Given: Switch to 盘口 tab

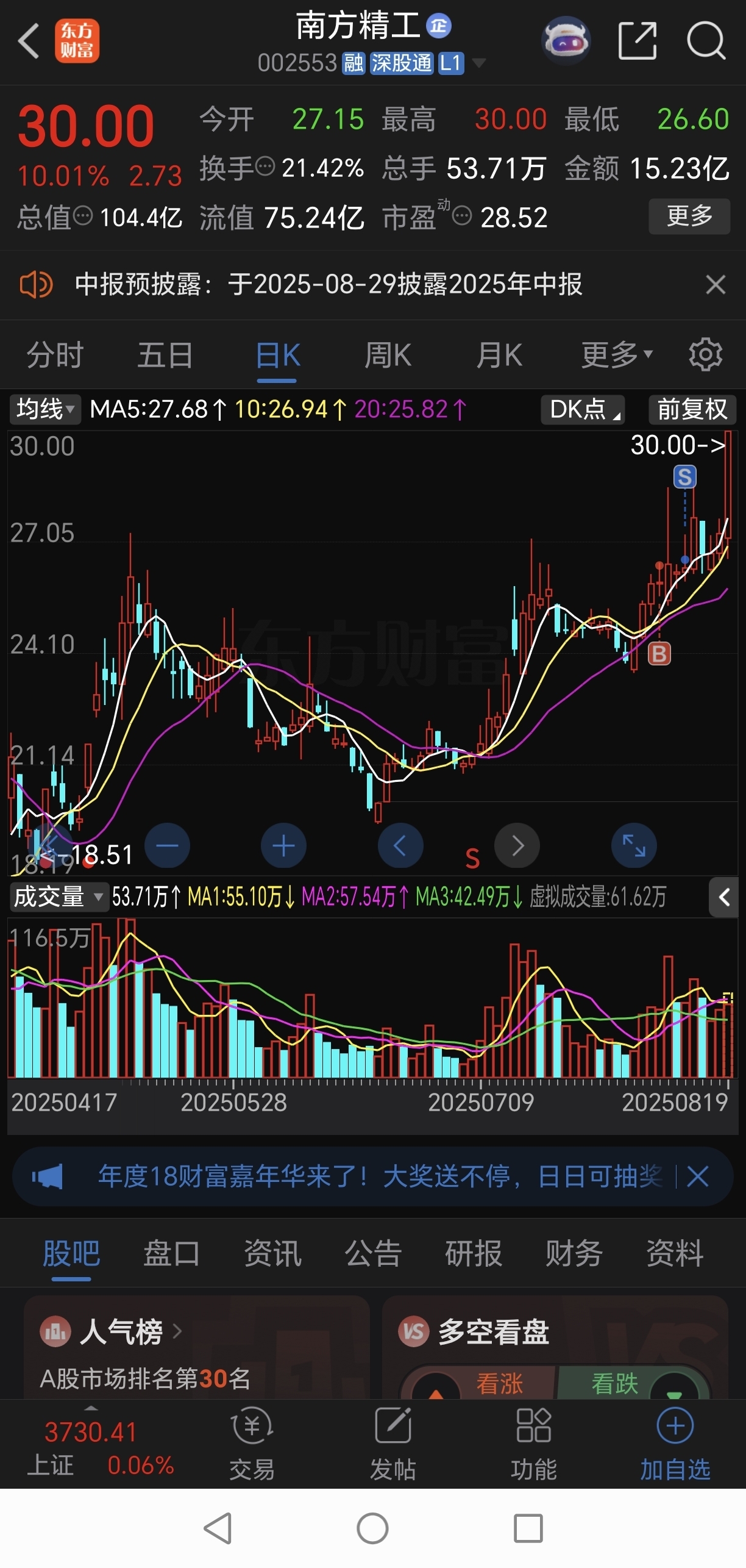Looking at the screenshot, I should pos(172,1253).
